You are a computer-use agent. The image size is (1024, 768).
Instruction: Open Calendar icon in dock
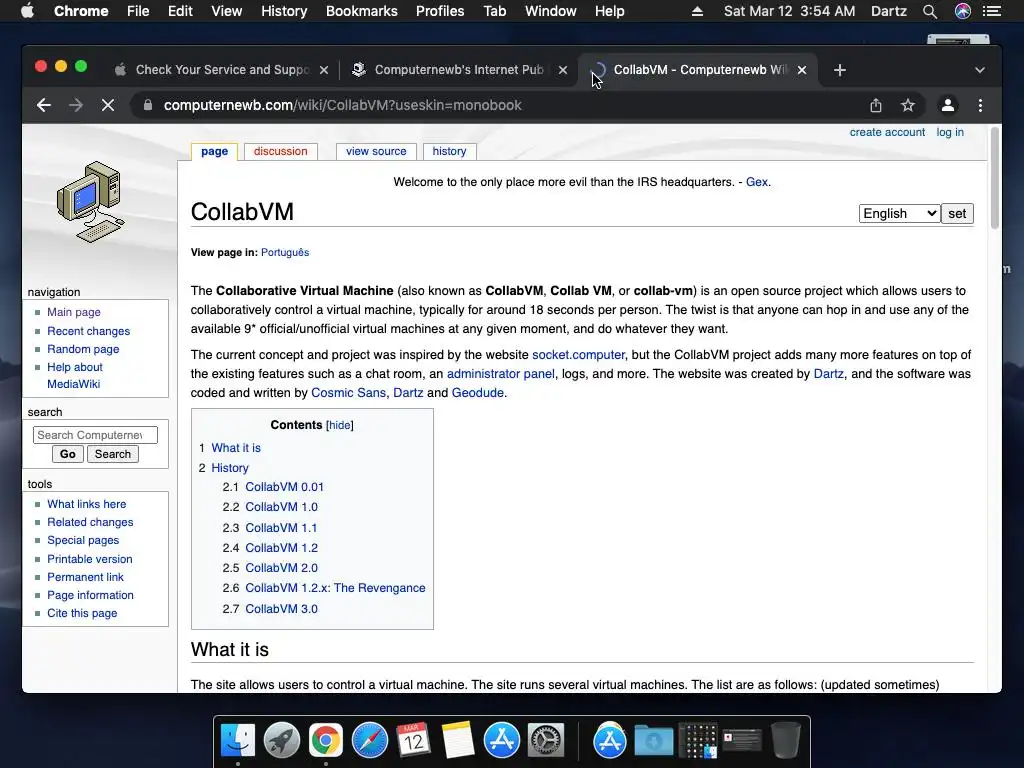pyautogui.click(x=413, y=741)
